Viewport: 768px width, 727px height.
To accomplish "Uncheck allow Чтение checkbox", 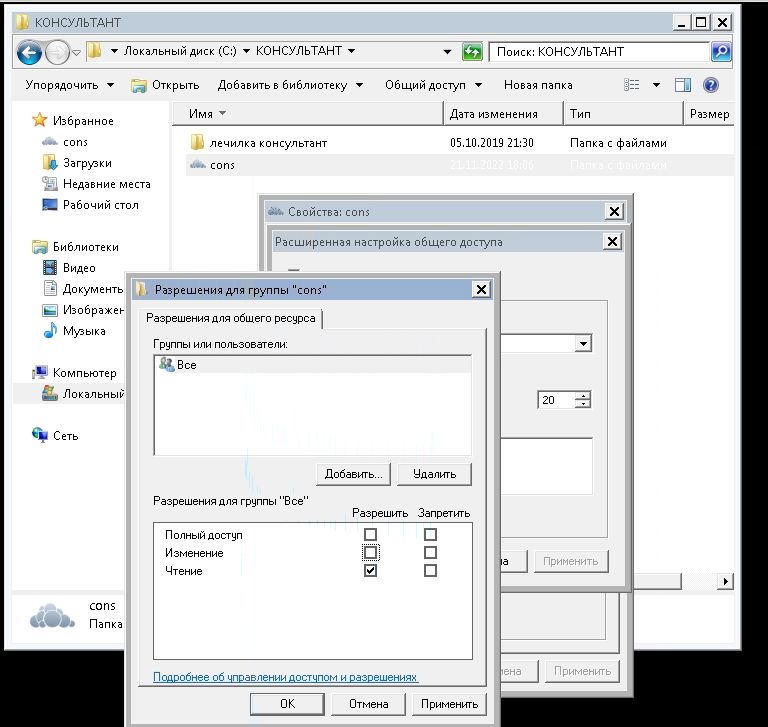I will coord(370,571).
